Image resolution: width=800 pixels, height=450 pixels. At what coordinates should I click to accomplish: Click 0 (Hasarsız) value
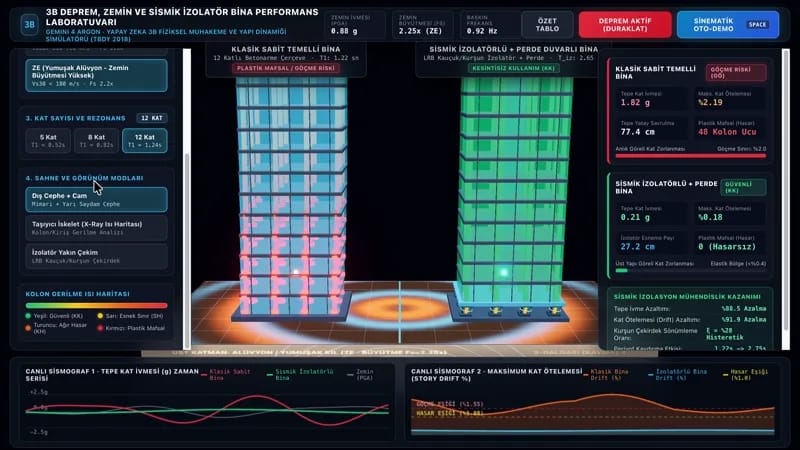(x=727, y=246)
